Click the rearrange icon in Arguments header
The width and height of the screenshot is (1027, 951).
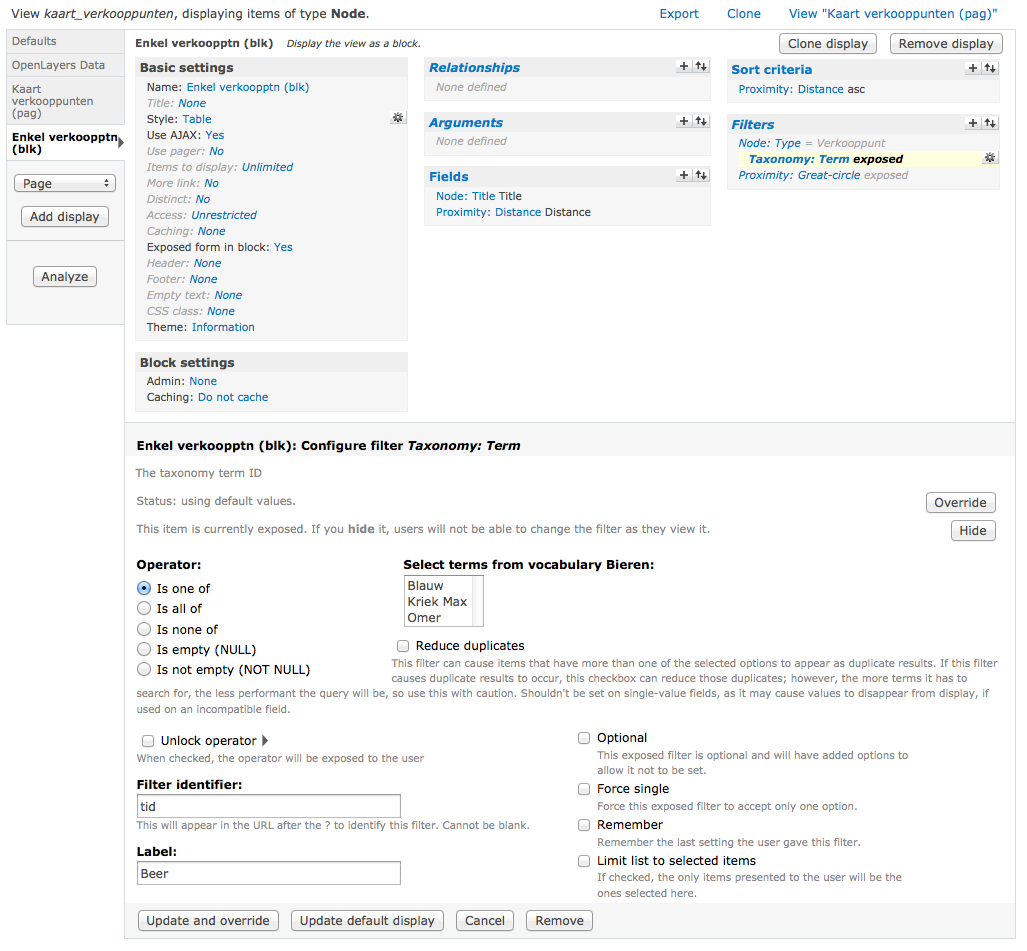701,121
